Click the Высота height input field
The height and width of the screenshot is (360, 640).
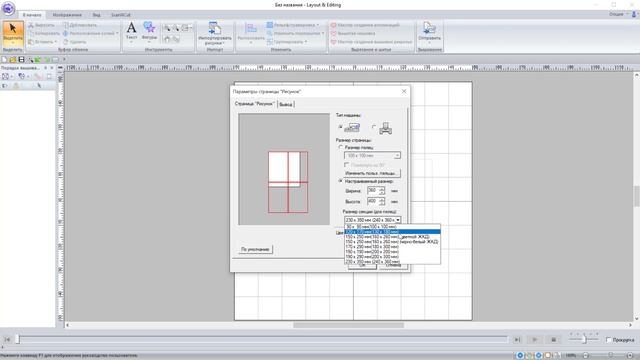pos(373,202)
